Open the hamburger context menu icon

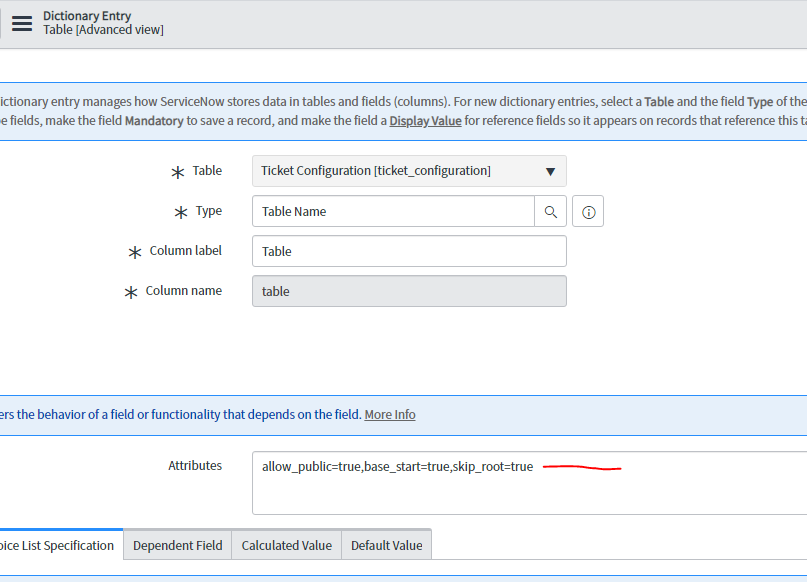[22, 23]
